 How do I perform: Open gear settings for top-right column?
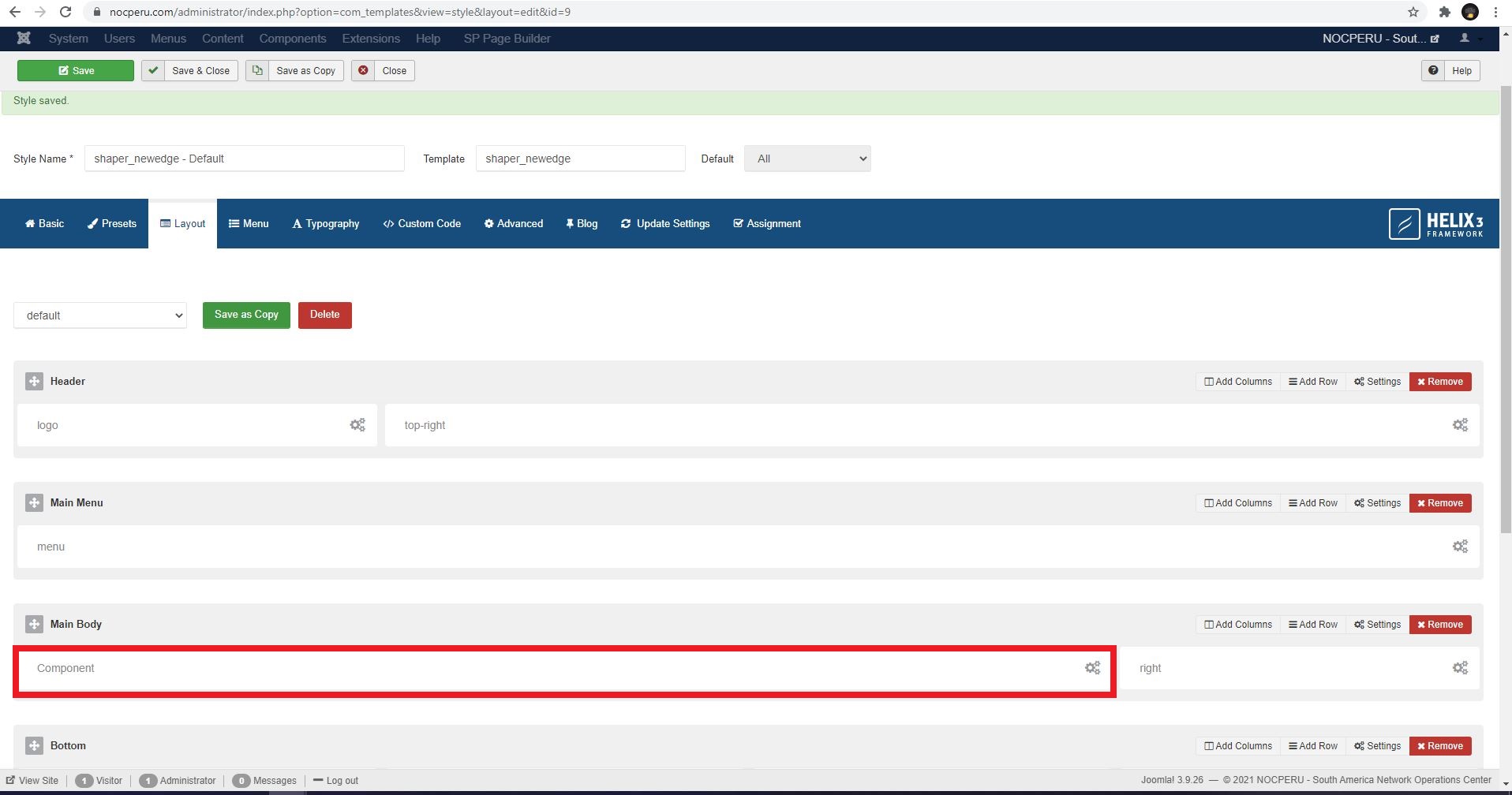tap(1460, 425)
